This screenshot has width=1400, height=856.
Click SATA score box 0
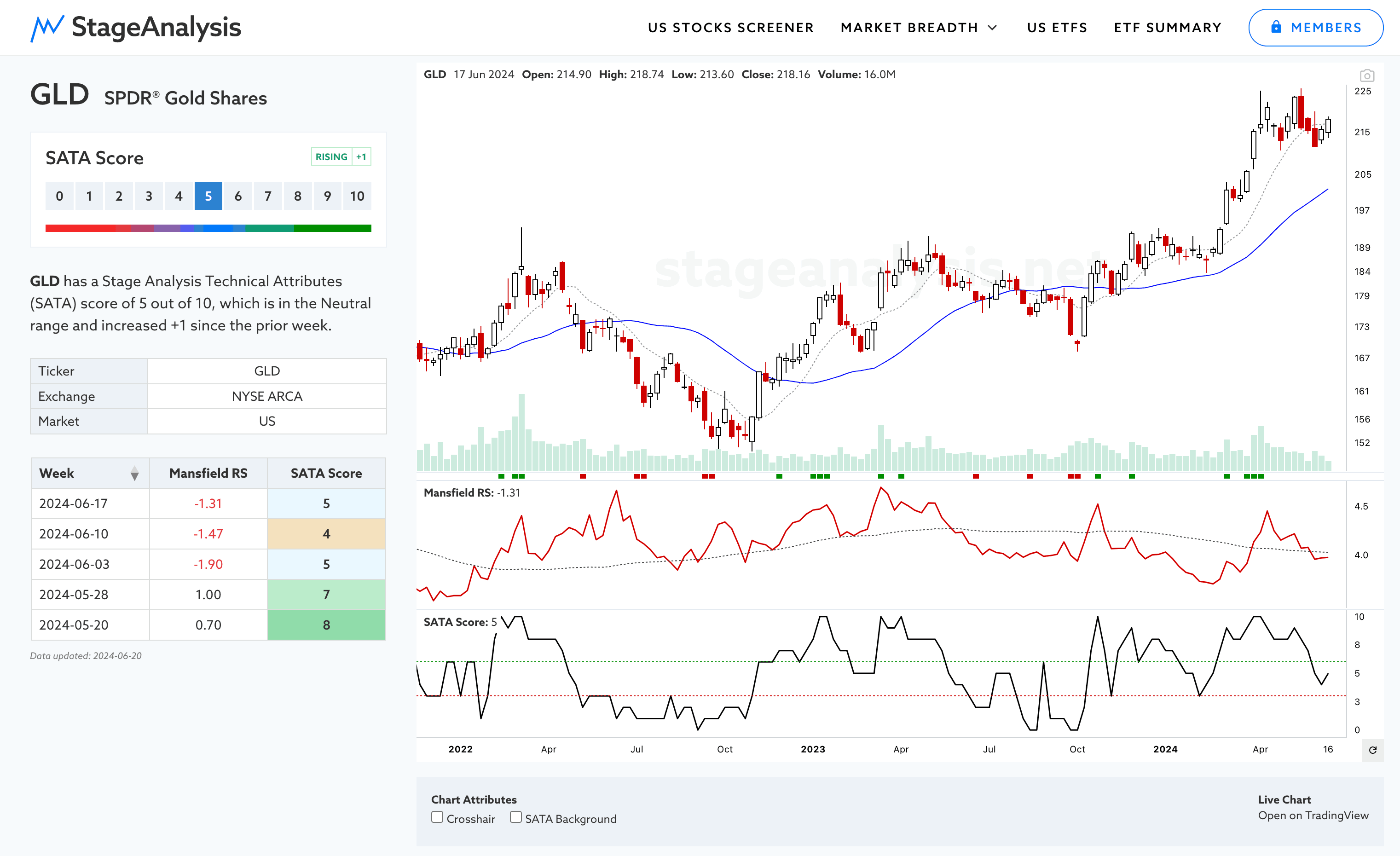(59, 196)
